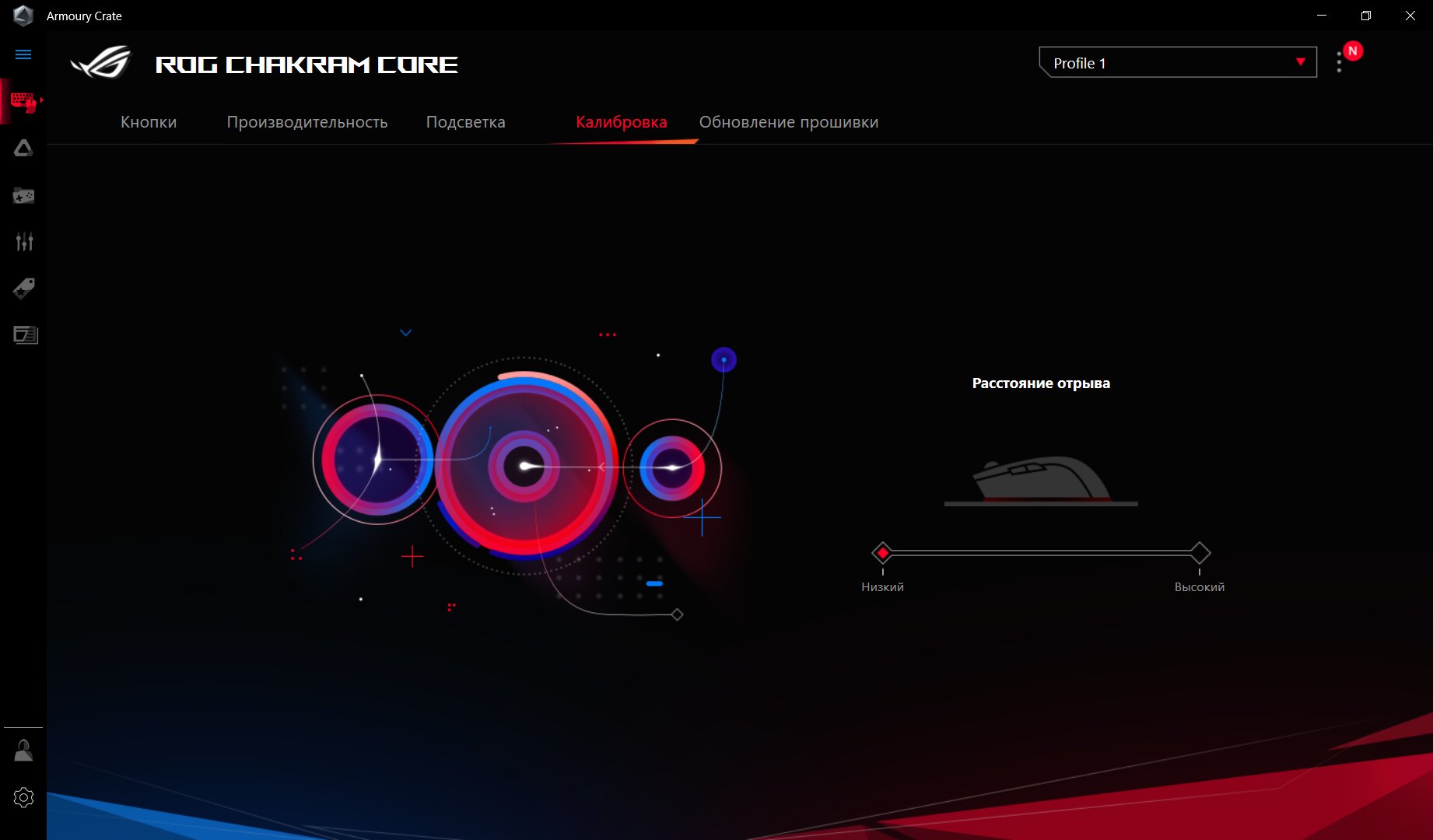Image resolution: width=1433 pixels, height=840 pixels.
Task: Click the middle of the lift-off distance track
Action: coord(1041,553)
